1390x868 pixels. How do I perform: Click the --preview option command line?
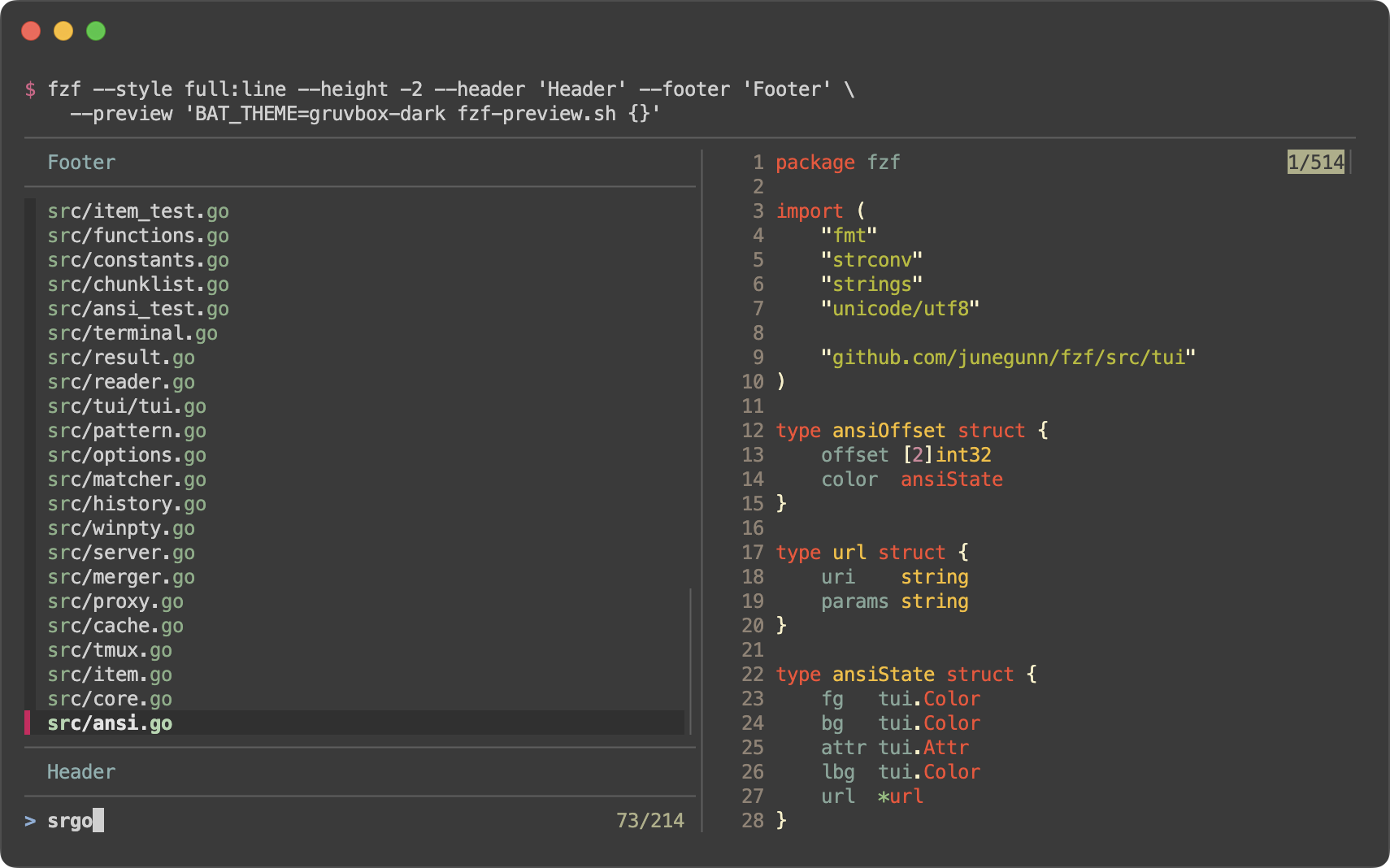point(366,114)
